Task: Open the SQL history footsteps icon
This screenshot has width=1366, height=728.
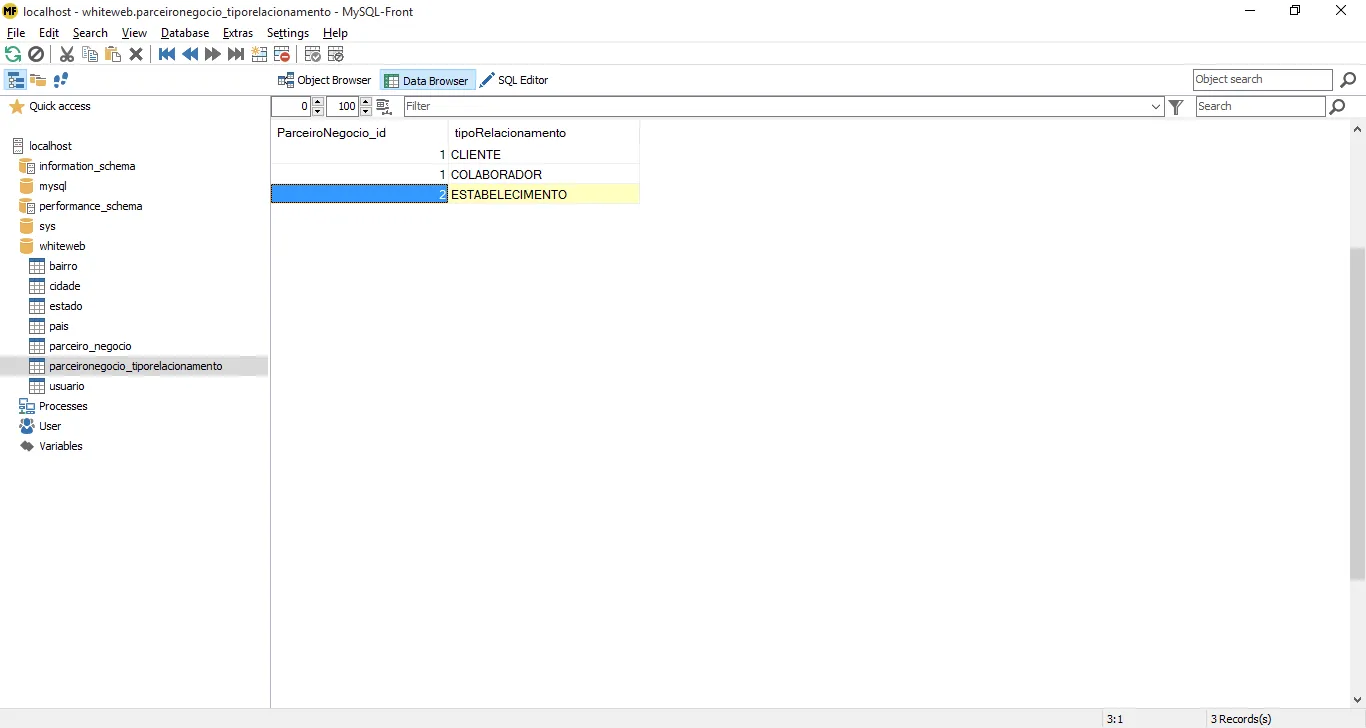Action: tap(61, 80)
